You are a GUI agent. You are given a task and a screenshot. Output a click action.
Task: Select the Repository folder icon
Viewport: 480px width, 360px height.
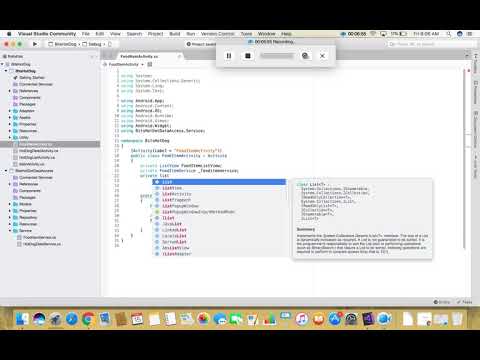(x=15, y=217)
